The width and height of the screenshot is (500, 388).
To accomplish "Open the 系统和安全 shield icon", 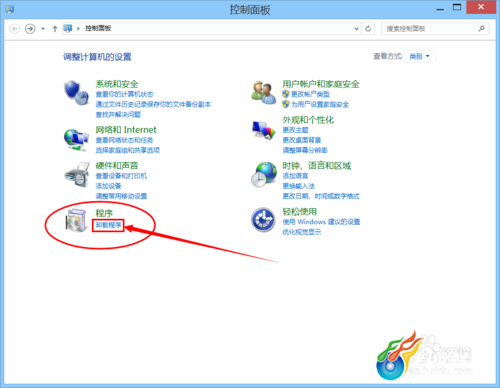I will [x=77, y=93].
